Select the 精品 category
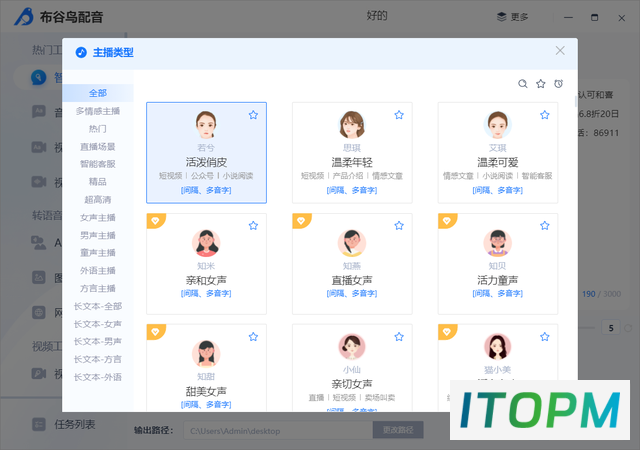Viewport: 640px width, 450px height. [x=98, y=182]
